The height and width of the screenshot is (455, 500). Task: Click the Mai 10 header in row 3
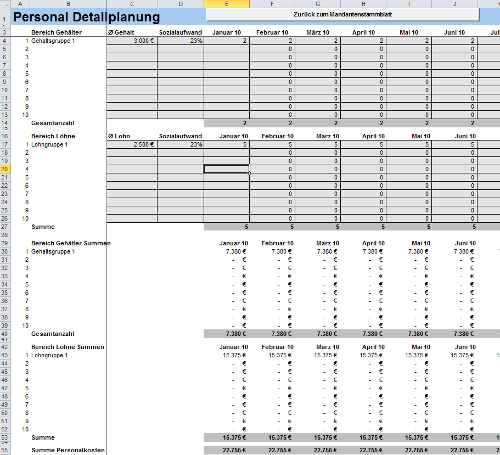(409, 32)
